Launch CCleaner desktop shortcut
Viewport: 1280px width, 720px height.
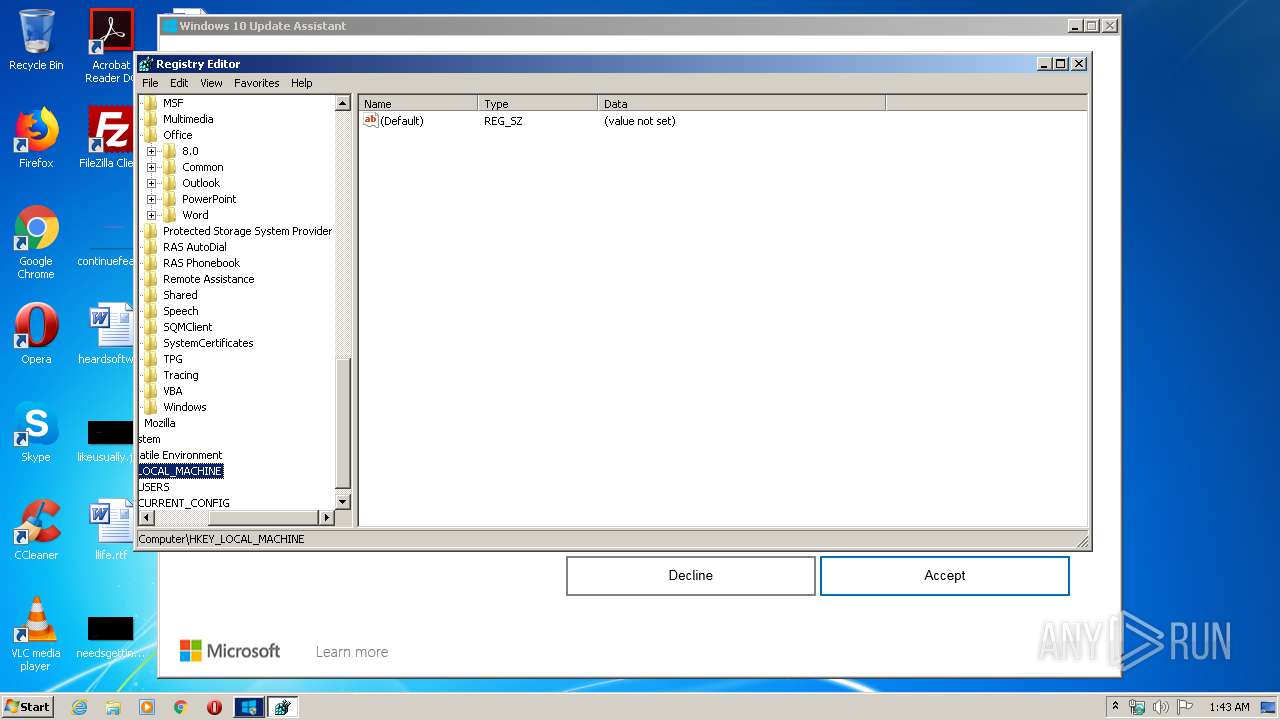click(x=36, y=530)
